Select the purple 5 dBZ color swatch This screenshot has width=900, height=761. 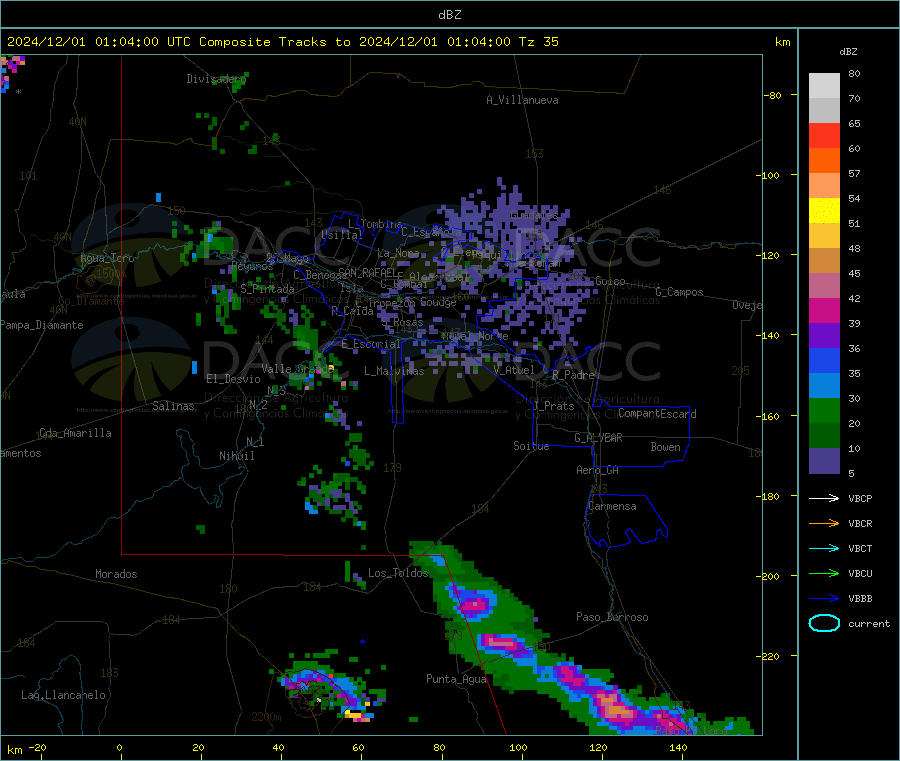824,461
